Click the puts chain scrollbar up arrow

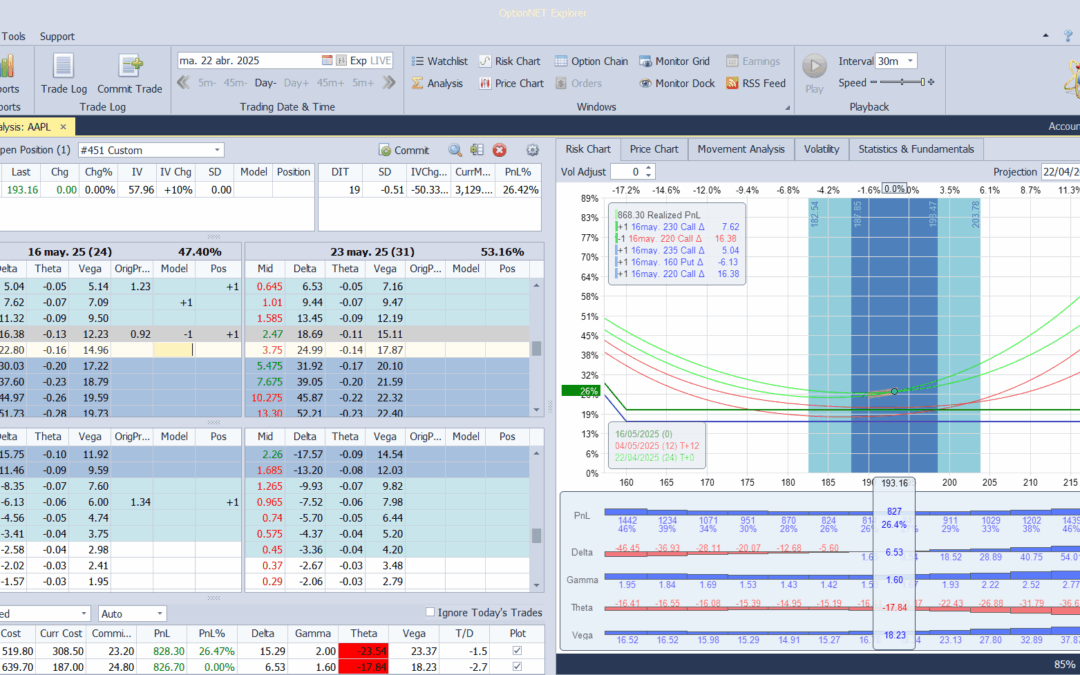pyautogui.click(x=537, y=453)
